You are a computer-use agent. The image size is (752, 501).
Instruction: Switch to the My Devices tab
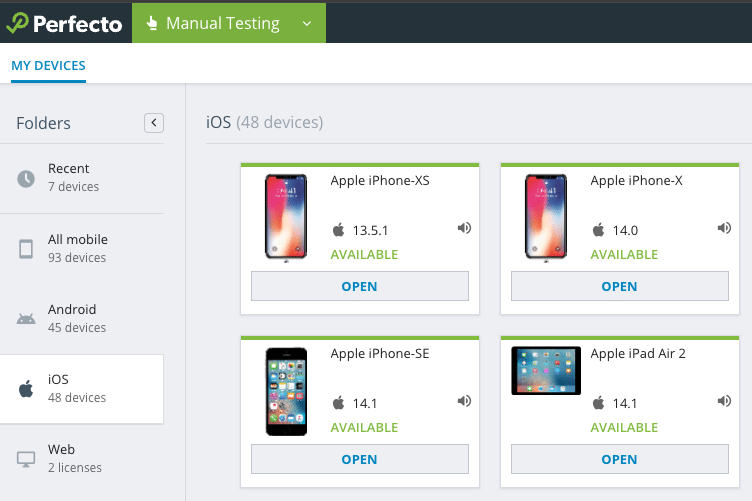48,66
